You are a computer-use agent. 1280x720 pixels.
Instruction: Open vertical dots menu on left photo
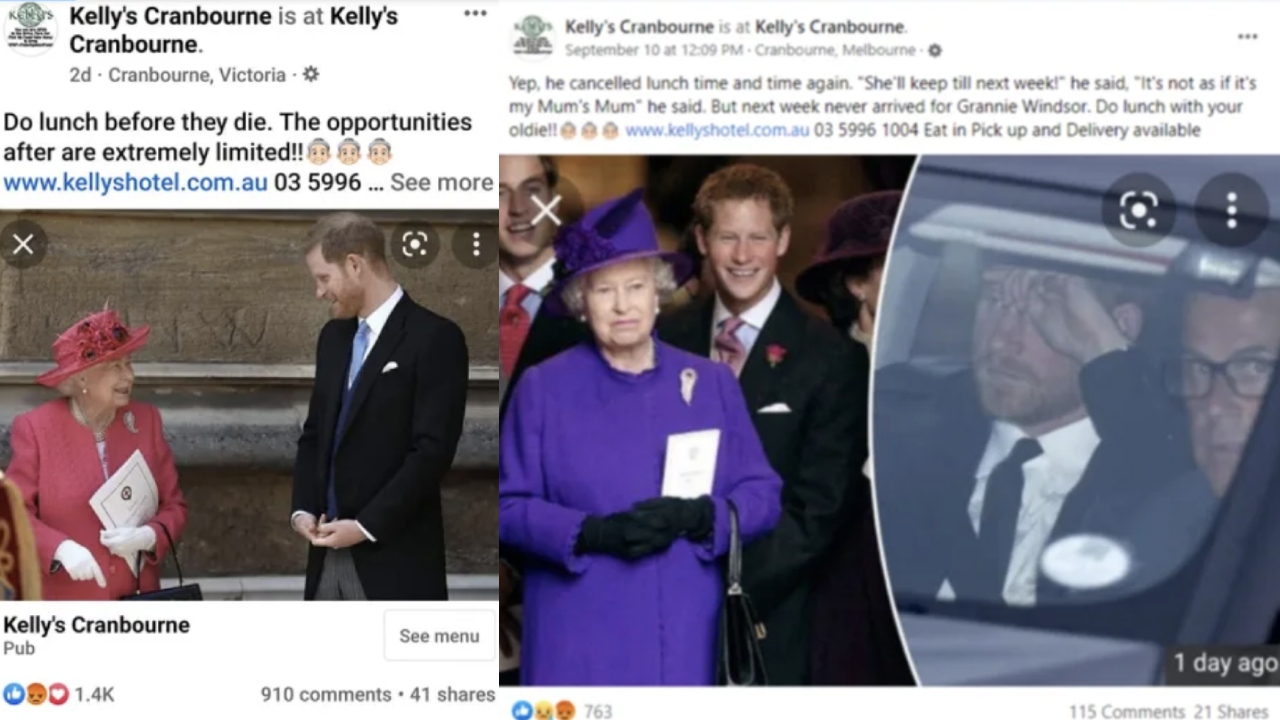(476, 244)
